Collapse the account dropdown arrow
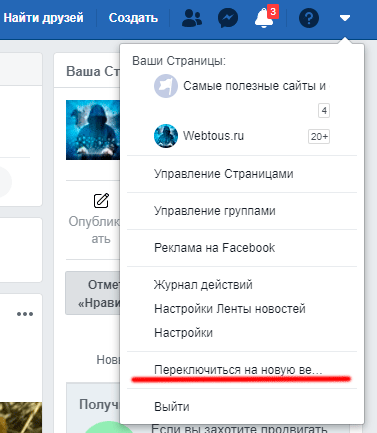Screen dimensions: 377x433 coord(345,18)
